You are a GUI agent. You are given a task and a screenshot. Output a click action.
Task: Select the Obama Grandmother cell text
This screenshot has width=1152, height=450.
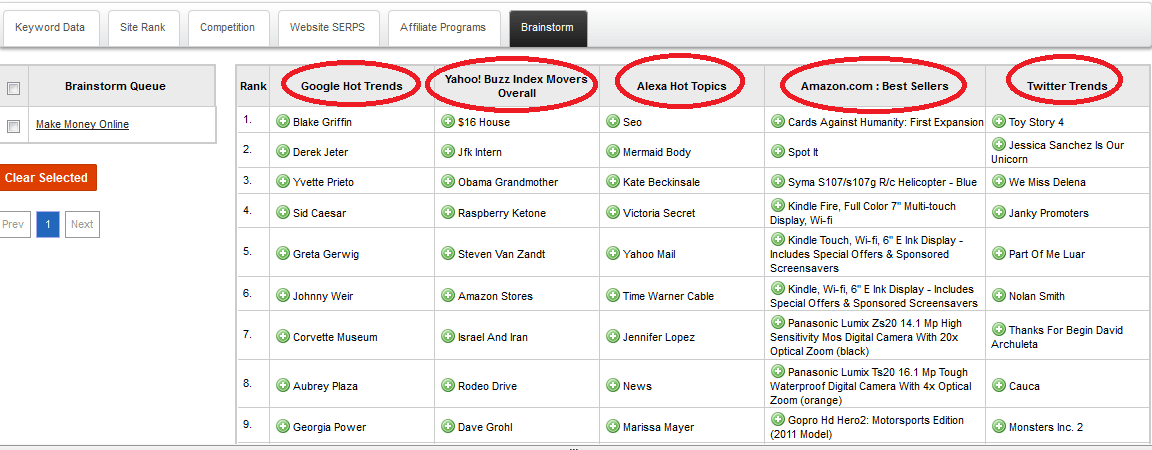(x=508, y=182)
